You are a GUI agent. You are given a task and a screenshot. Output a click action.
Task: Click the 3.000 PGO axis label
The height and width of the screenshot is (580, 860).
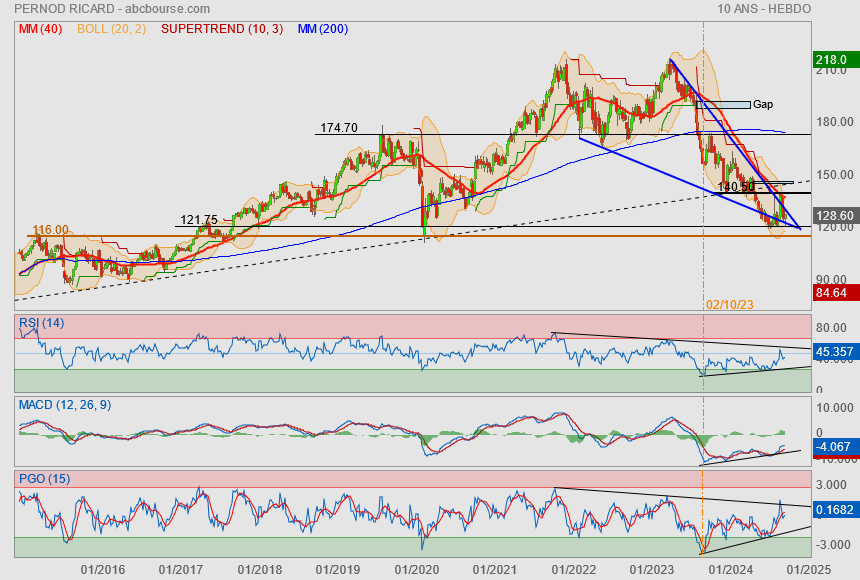[831, 485]
